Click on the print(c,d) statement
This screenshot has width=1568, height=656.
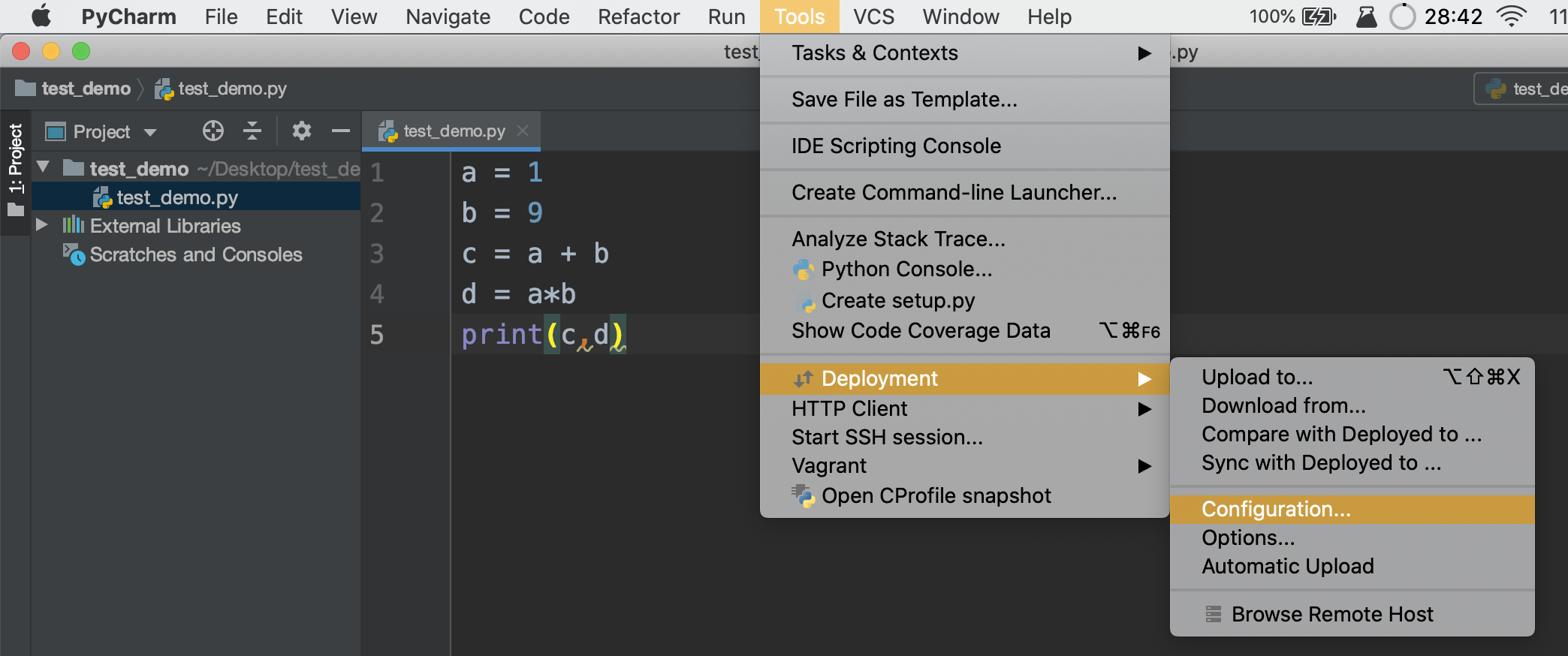(x=543, y=335)
